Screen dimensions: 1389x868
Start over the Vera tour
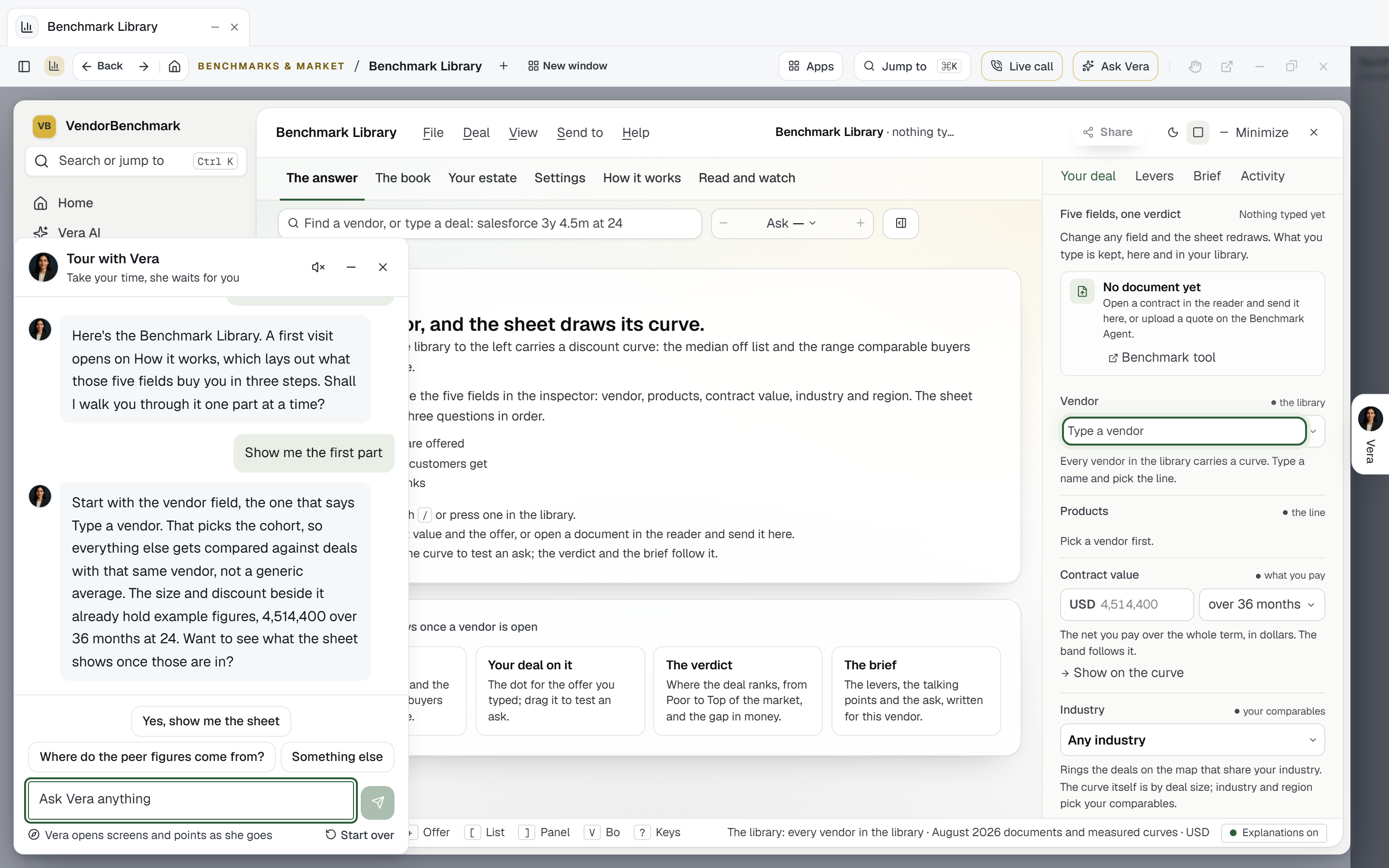point(360,835)
